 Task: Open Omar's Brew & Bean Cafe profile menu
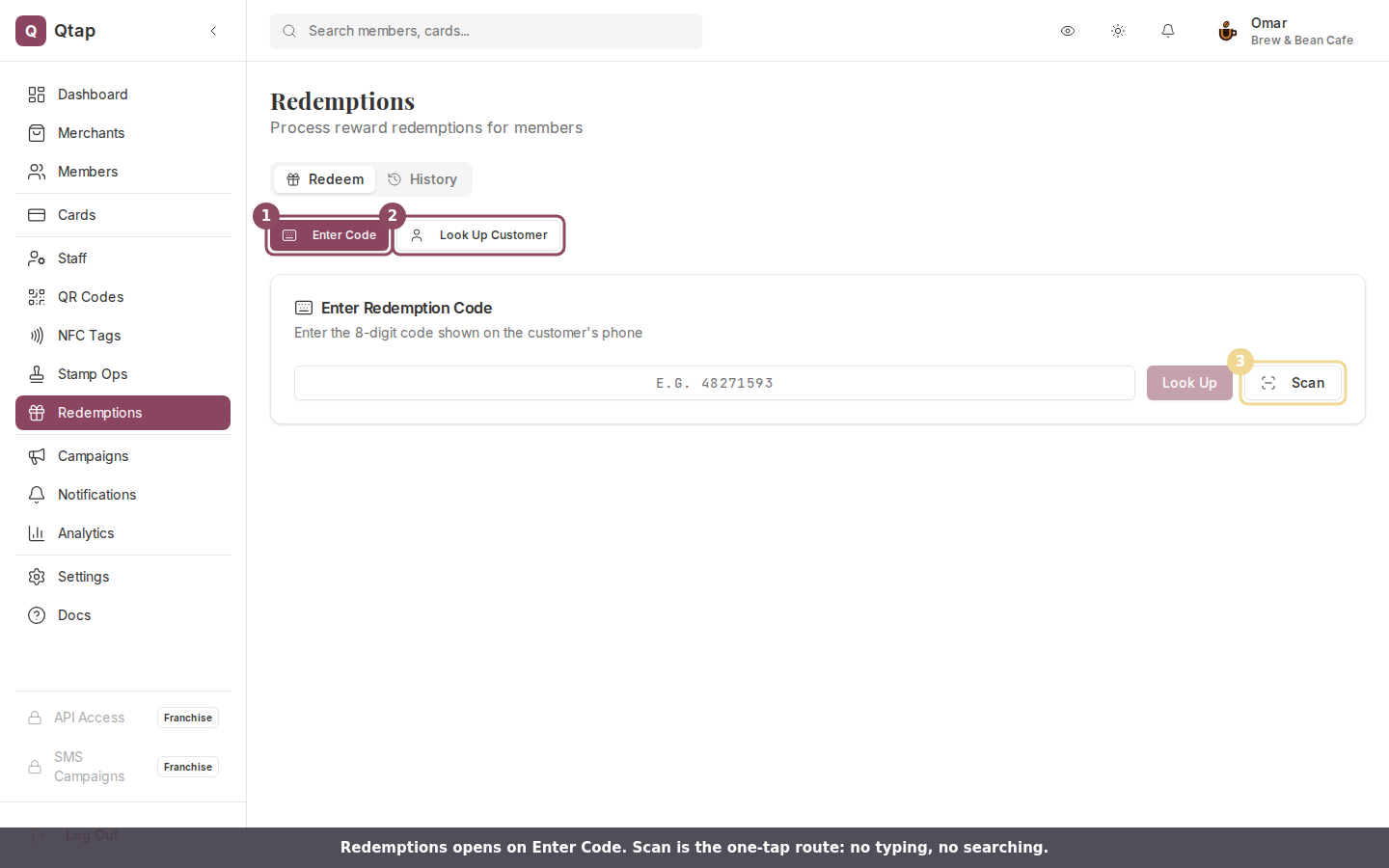point(1286,31)
